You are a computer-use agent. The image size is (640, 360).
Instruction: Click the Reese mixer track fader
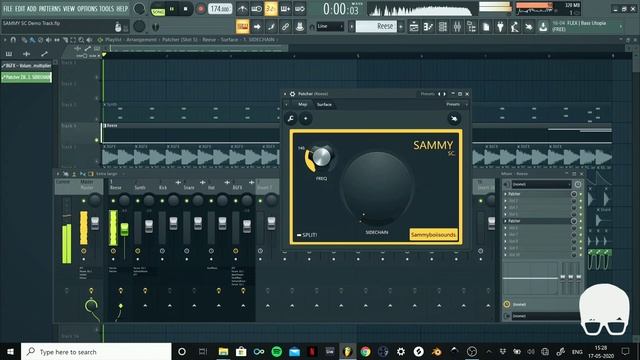pos(124,229)
